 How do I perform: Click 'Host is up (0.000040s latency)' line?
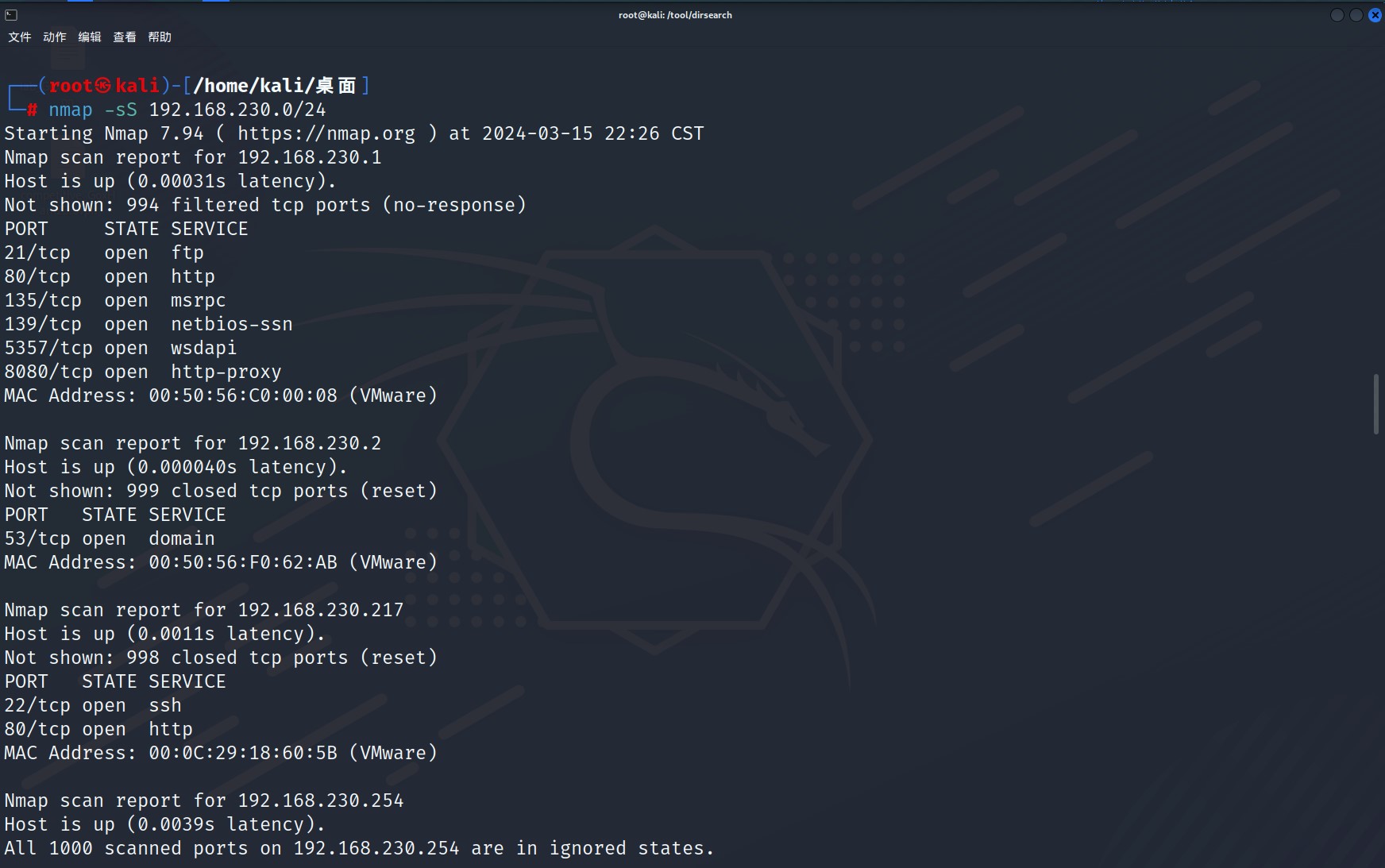pos(176,467)
